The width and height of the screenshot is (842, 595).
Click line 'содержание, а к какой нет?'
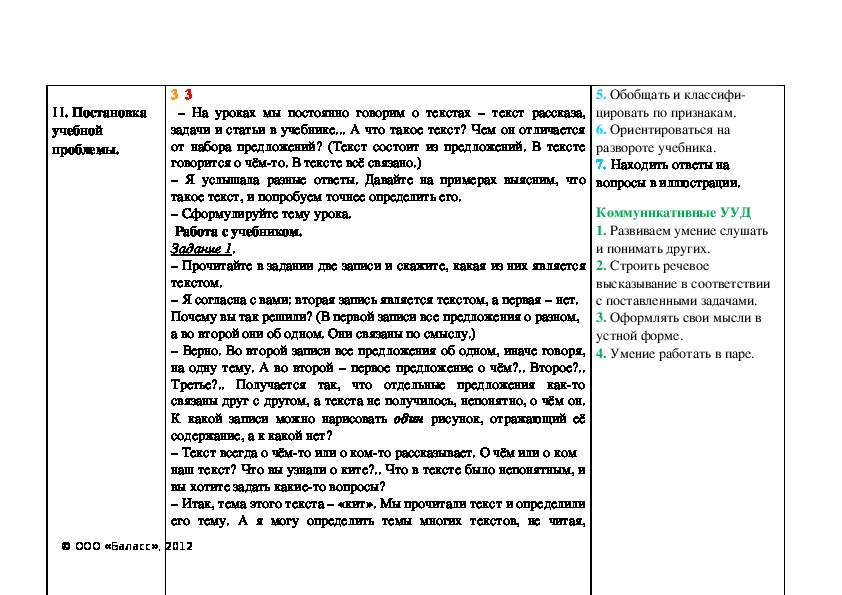click(252, 436)
